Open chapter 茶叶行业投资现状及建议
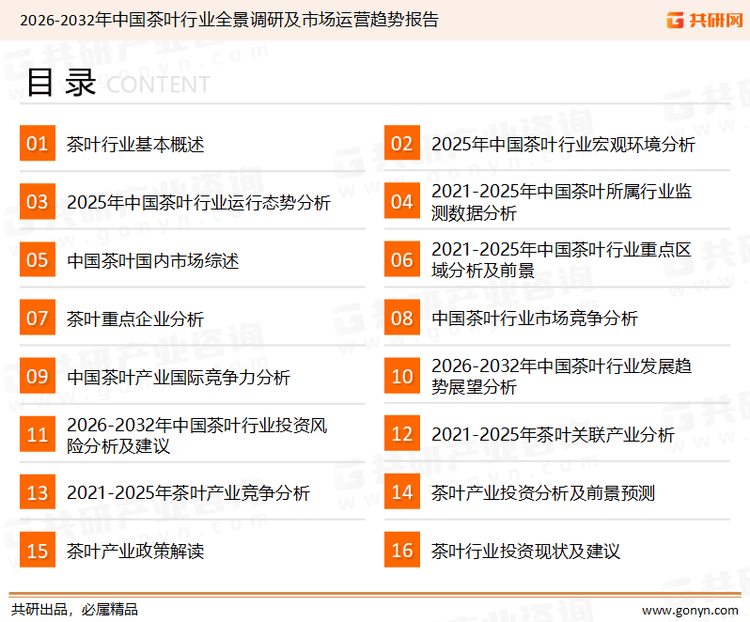750x622 pixels. click(526, 551)
